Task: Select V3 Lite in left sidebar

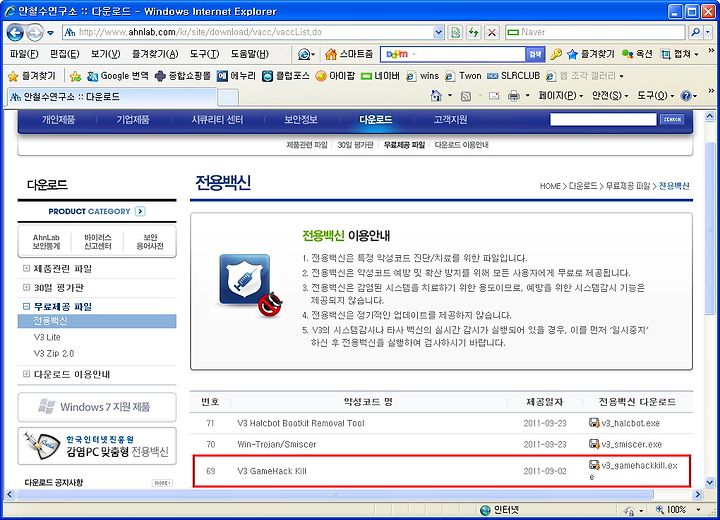Action: point(47,337)
